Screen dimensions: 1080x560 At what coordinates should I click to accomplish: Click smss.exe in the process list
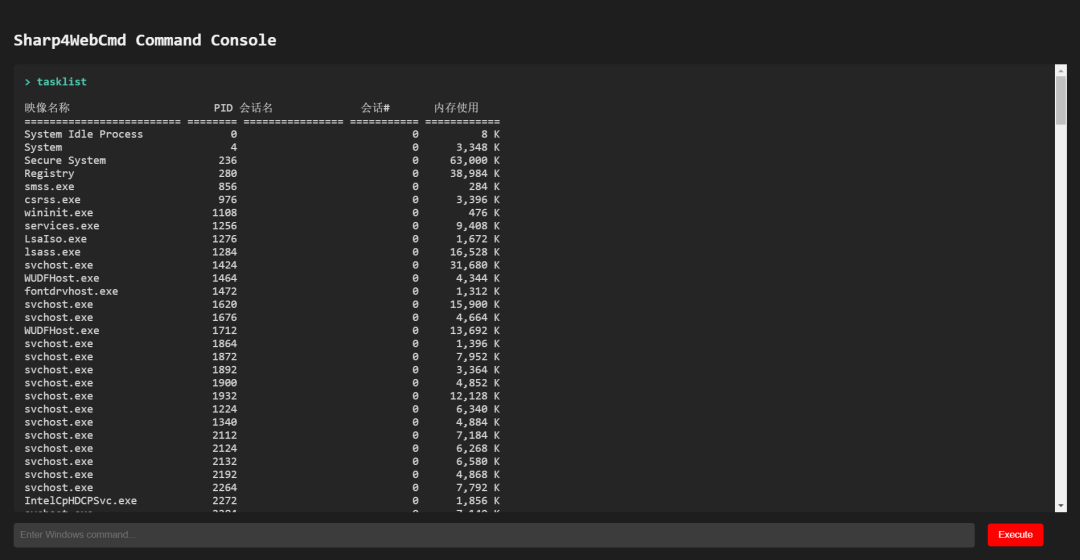pos(49,187)
